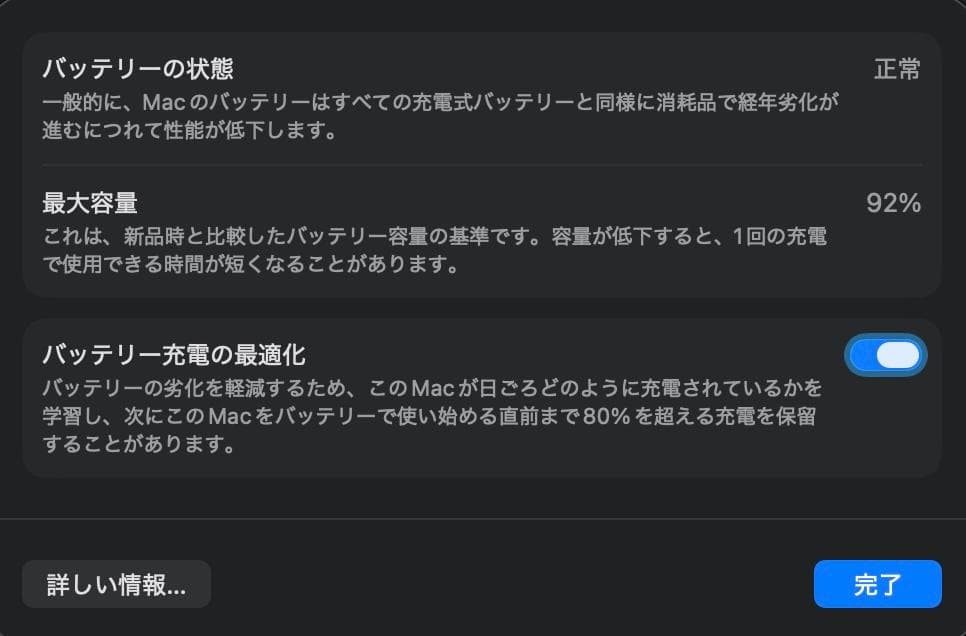Open 詳しい情報... for more battery details
Viewport: 966px width, 636px height.
(x=116, y=584)
